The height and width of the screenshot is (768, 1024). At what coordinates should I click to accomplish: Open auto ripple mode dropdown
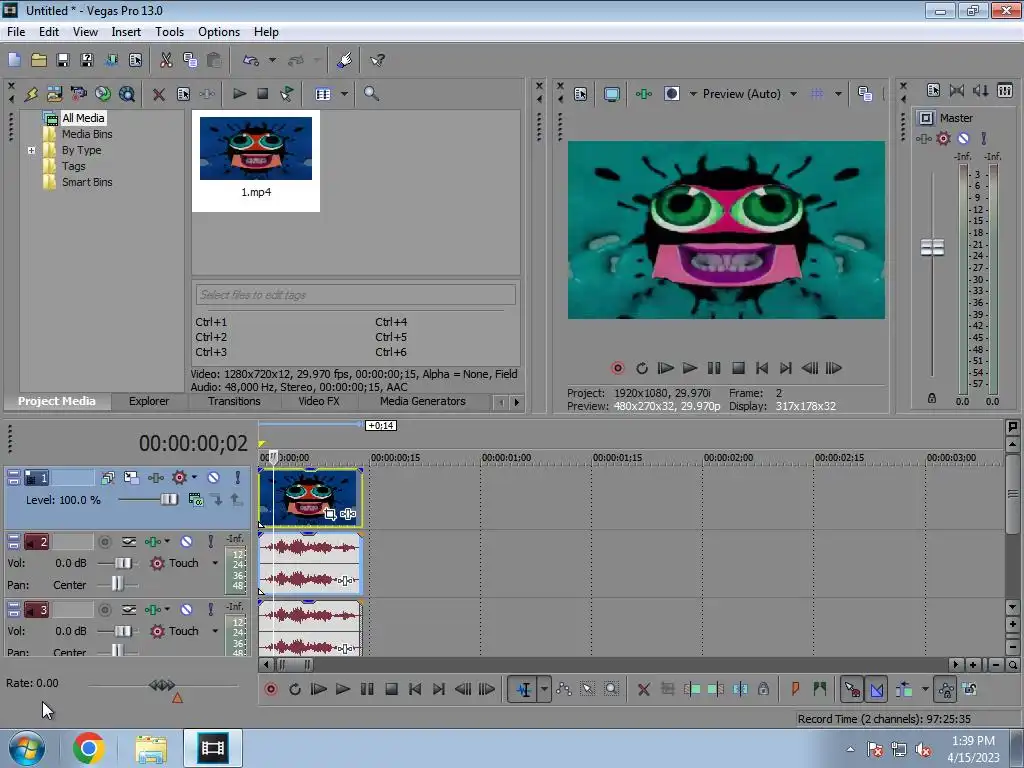tap(925, 689)
